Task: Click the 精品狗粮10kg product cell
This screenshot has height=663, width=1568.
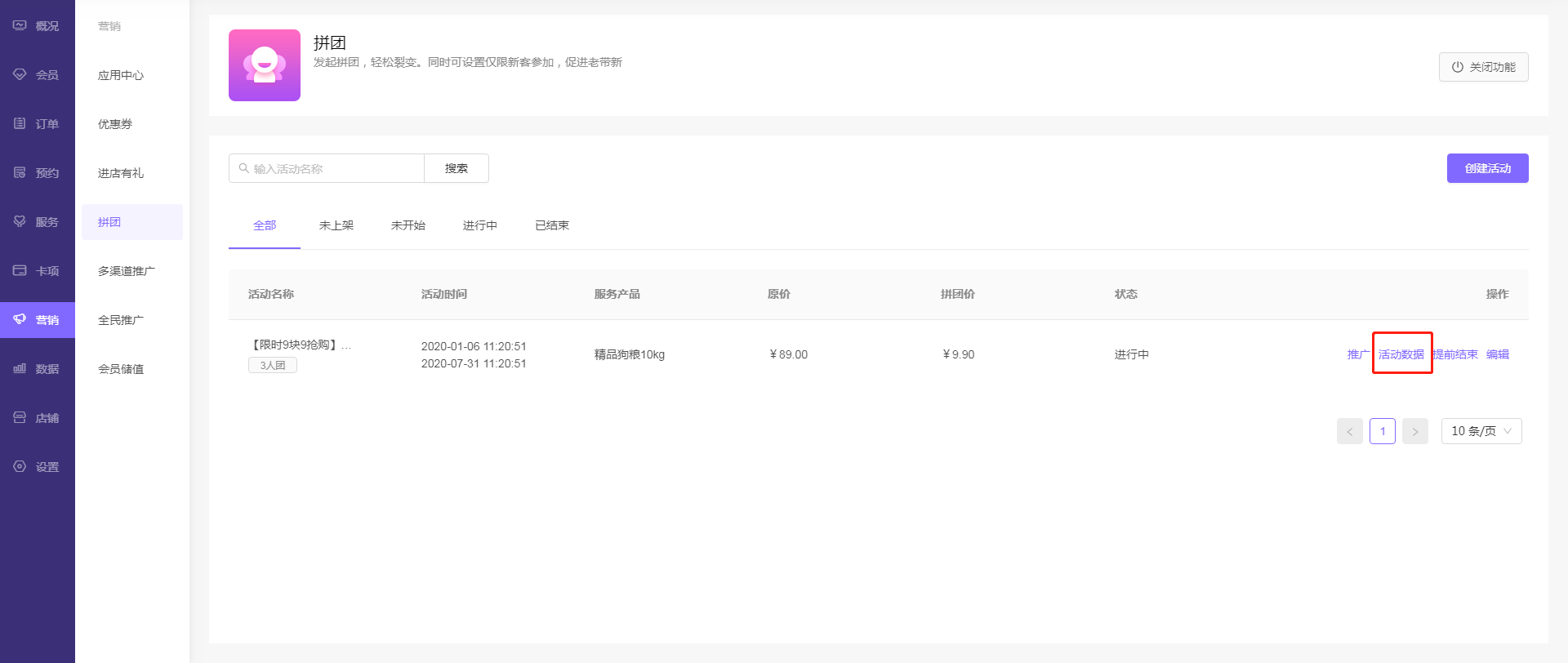Action: click(630, 354)
